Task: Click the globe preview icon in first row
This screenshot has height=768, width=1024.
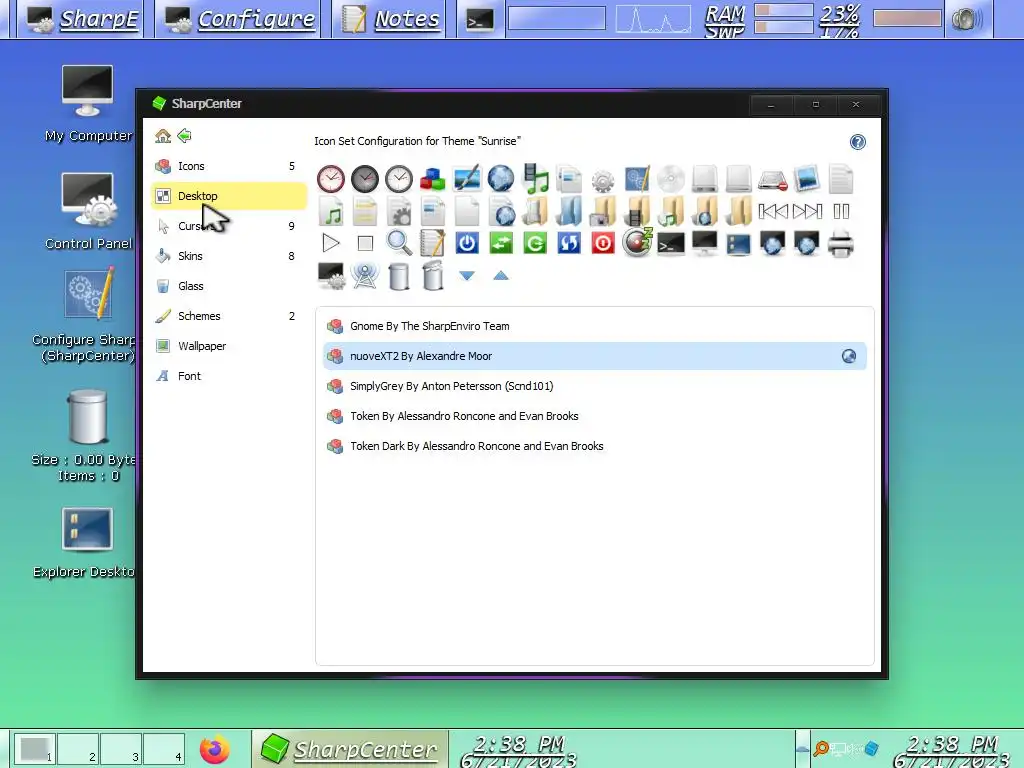Action: [501, 179]
